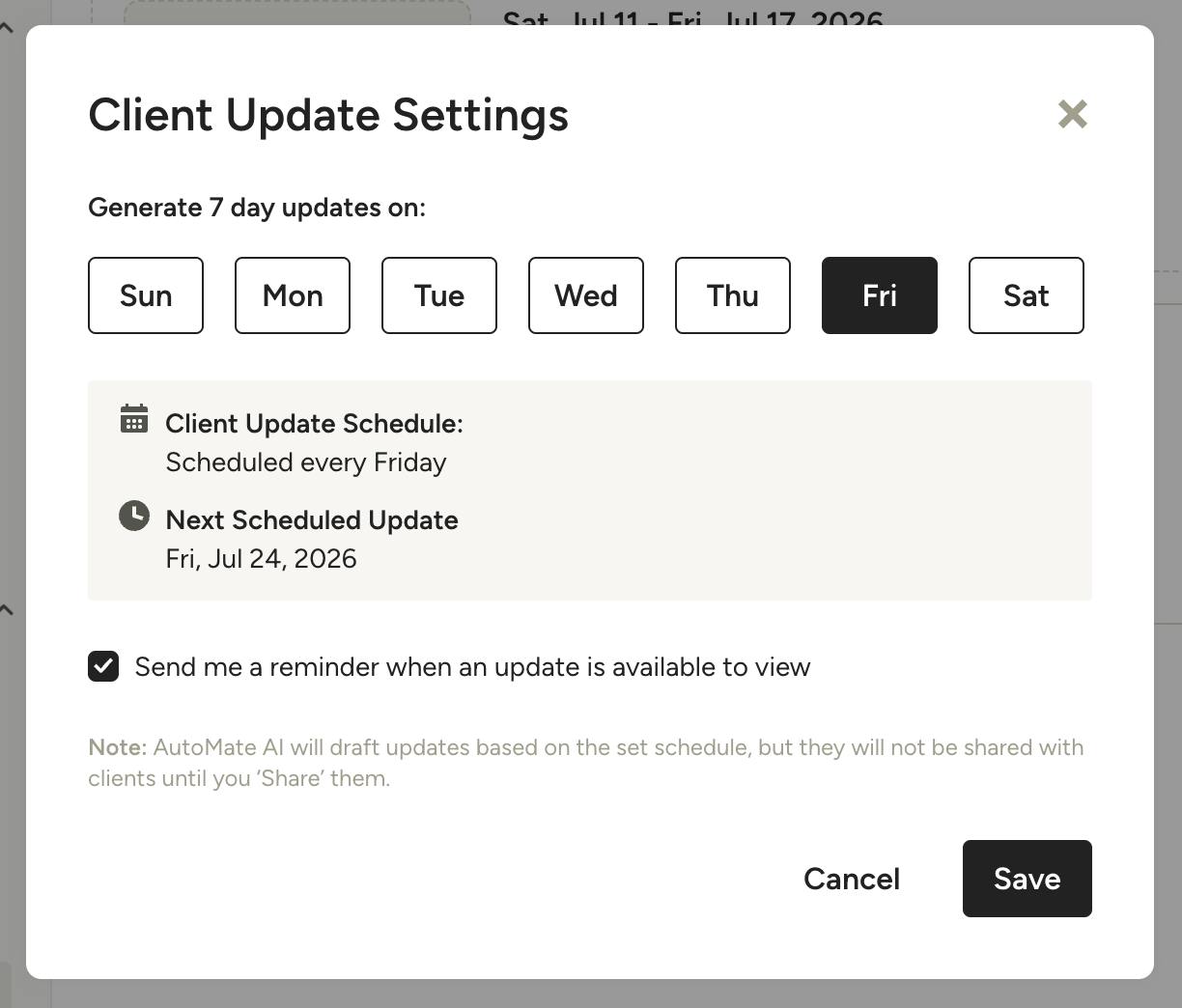This screenshot has height=1008, width=1182.
Task: Set update day to Wed
Action: 586,295
